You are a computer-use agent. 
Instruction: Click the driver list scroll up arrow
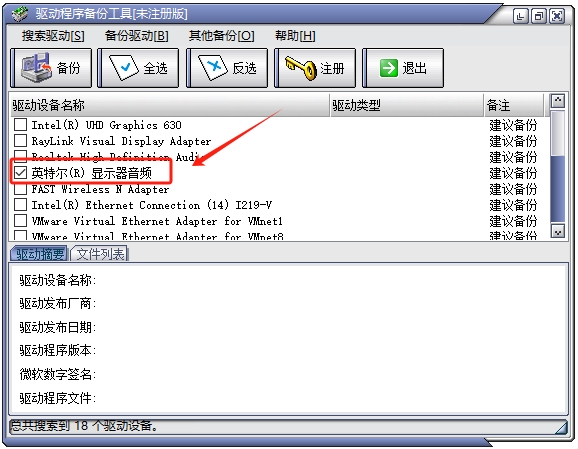pos(557,101)
